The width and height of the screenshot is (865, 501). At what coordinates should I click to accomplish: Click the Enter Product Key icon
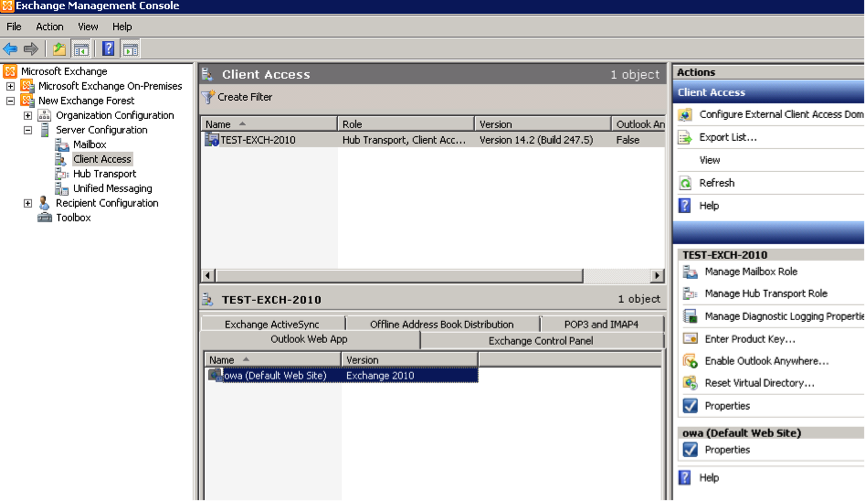click(690, 339)
